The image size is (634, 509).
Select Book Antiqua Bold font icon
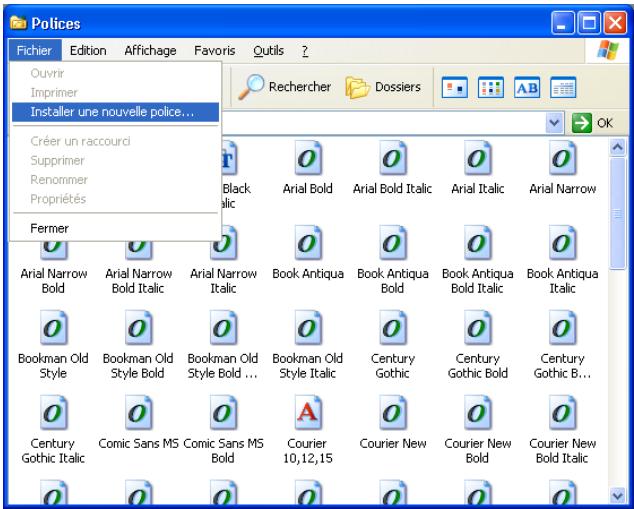[393, 243]
